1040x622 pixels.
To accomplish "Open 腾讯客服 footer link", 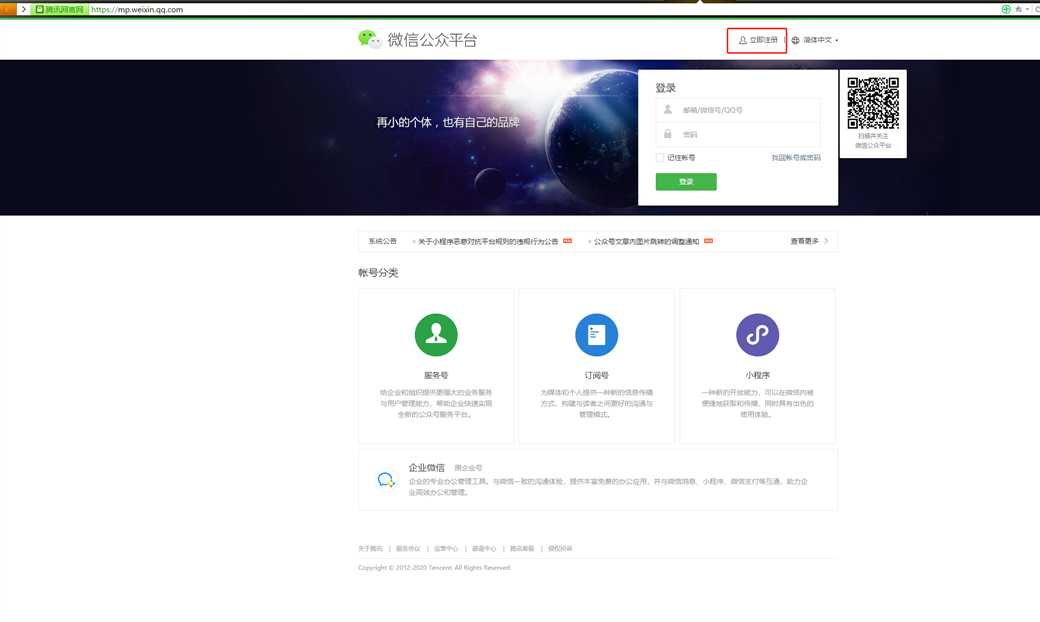I will pos(522,548).
